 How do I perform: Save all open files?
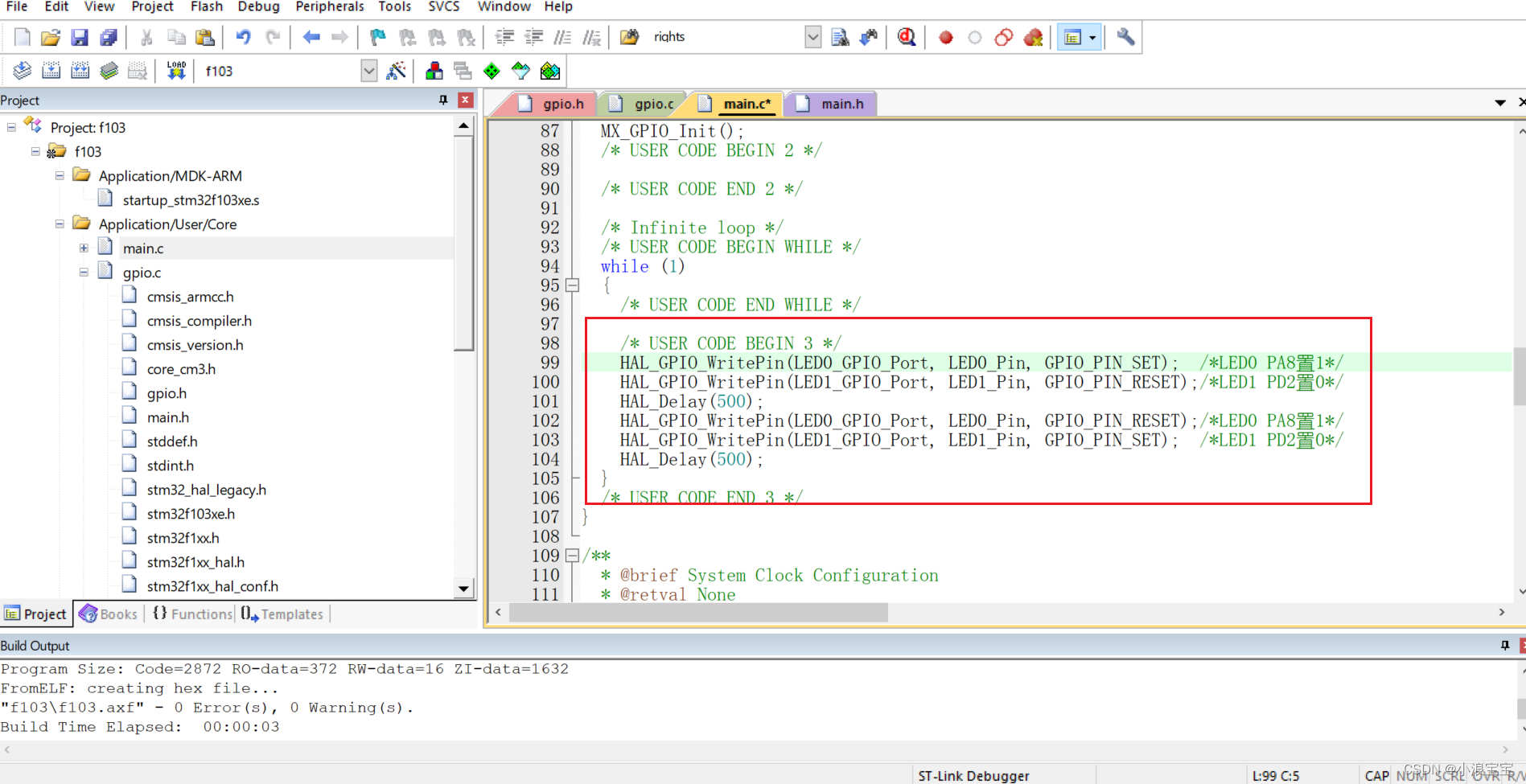108,37
